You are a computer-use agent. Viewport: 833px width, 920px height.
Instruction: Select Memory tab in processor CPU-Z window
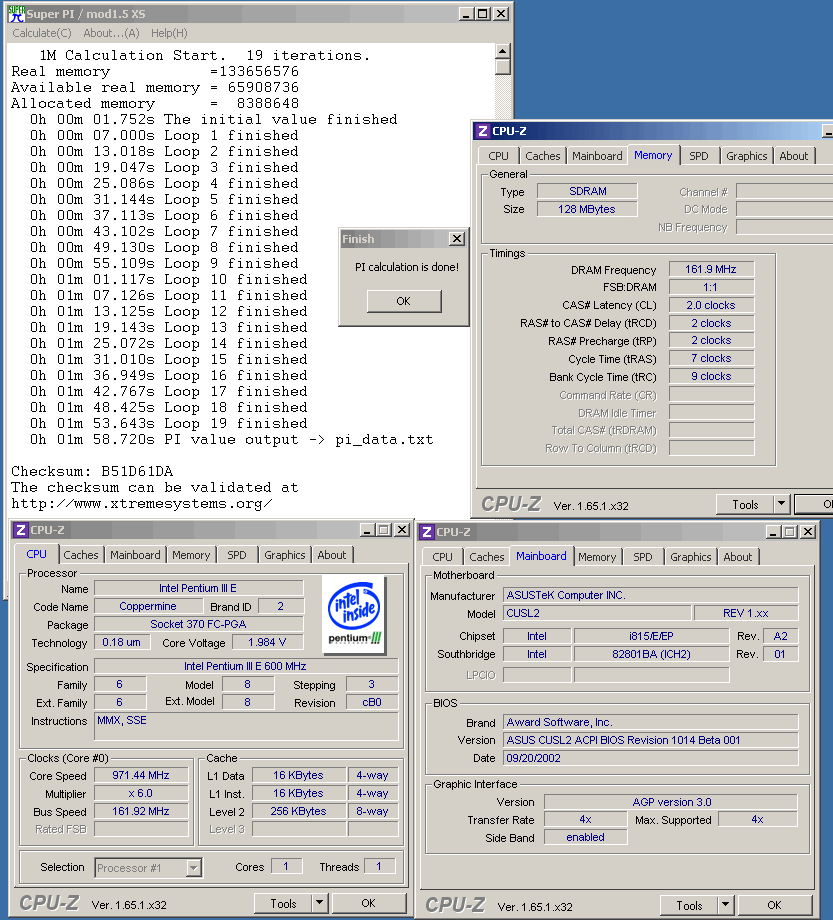pos(191,555)
